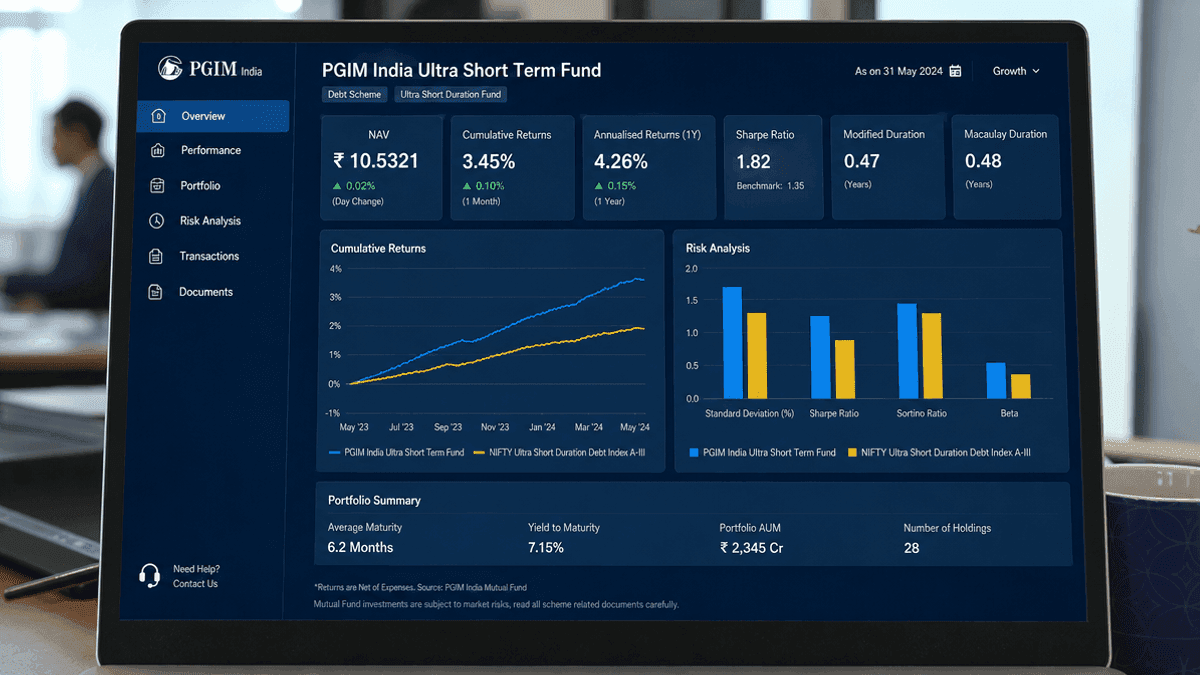Click the Cumulative Returns chart heading
This screenshot has height=675, width=1200.
[378, 248]
